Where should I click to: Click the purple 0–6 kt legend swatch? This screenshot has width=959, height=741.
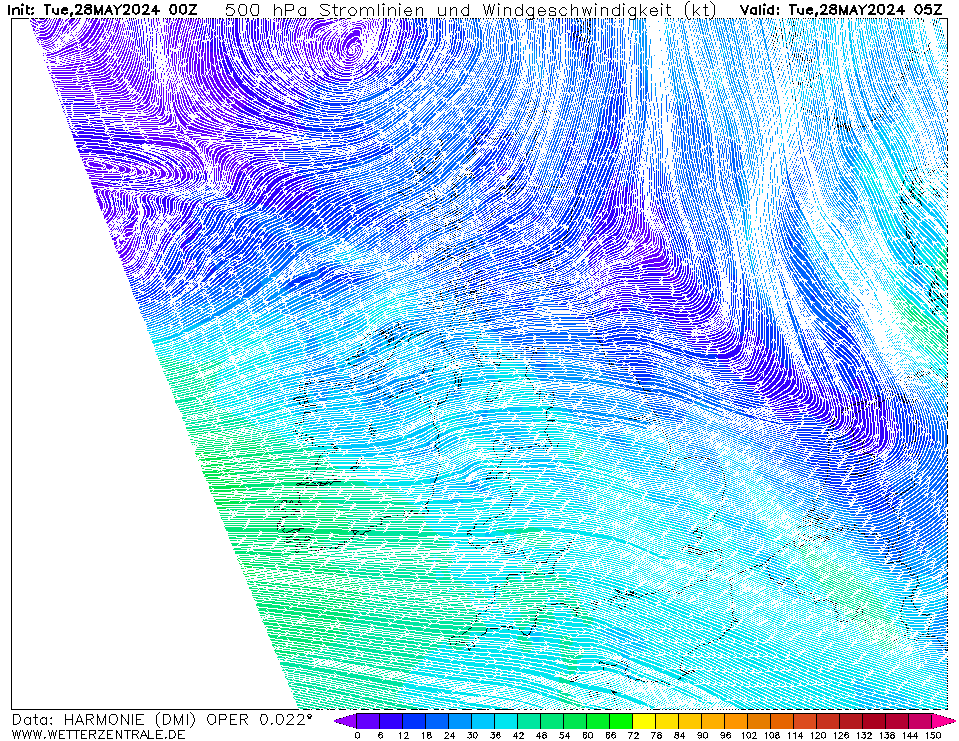click(368, 721)
